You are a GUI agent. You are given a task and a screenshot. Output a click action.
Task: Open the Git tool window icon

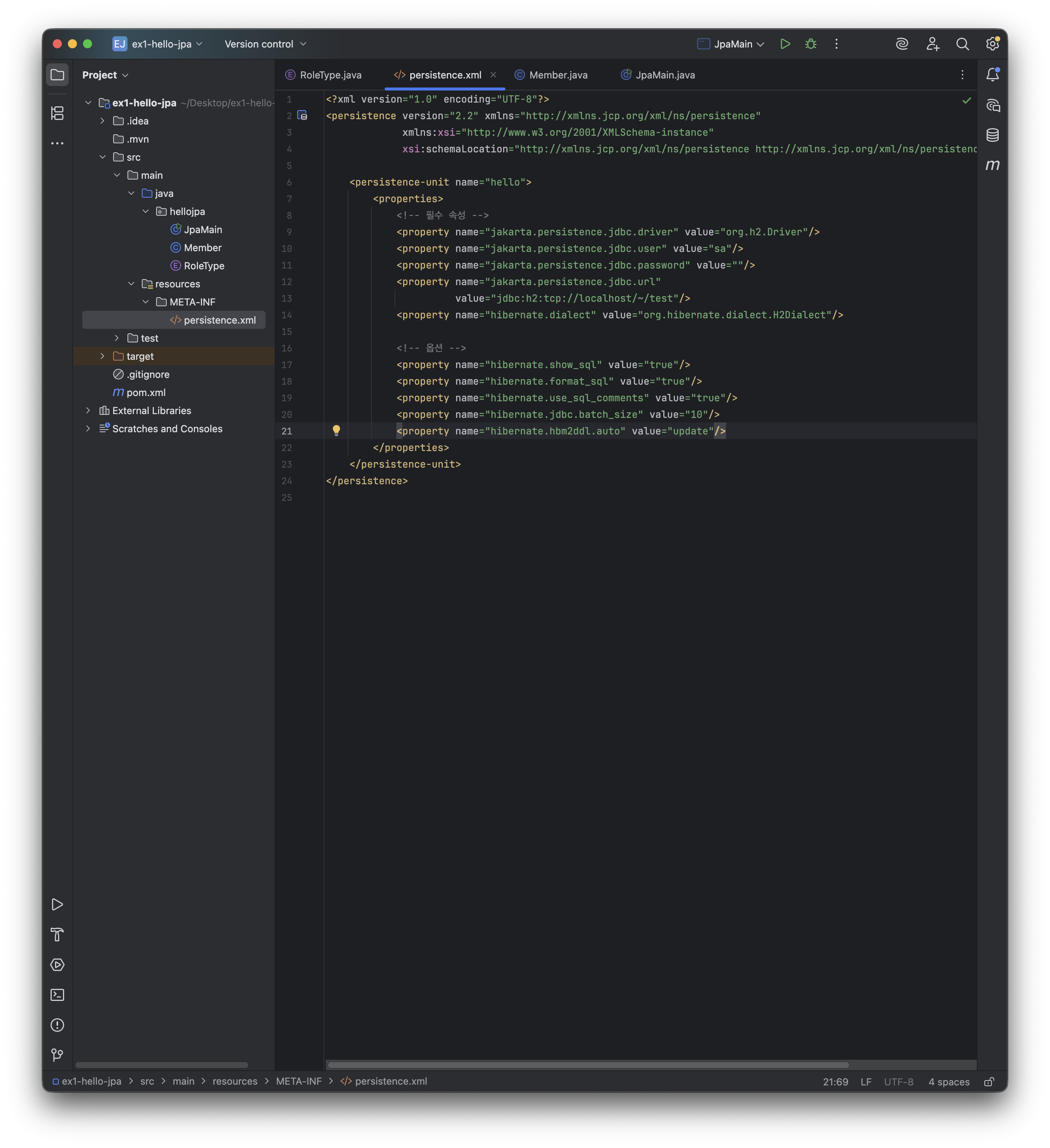pos(57,1055)
